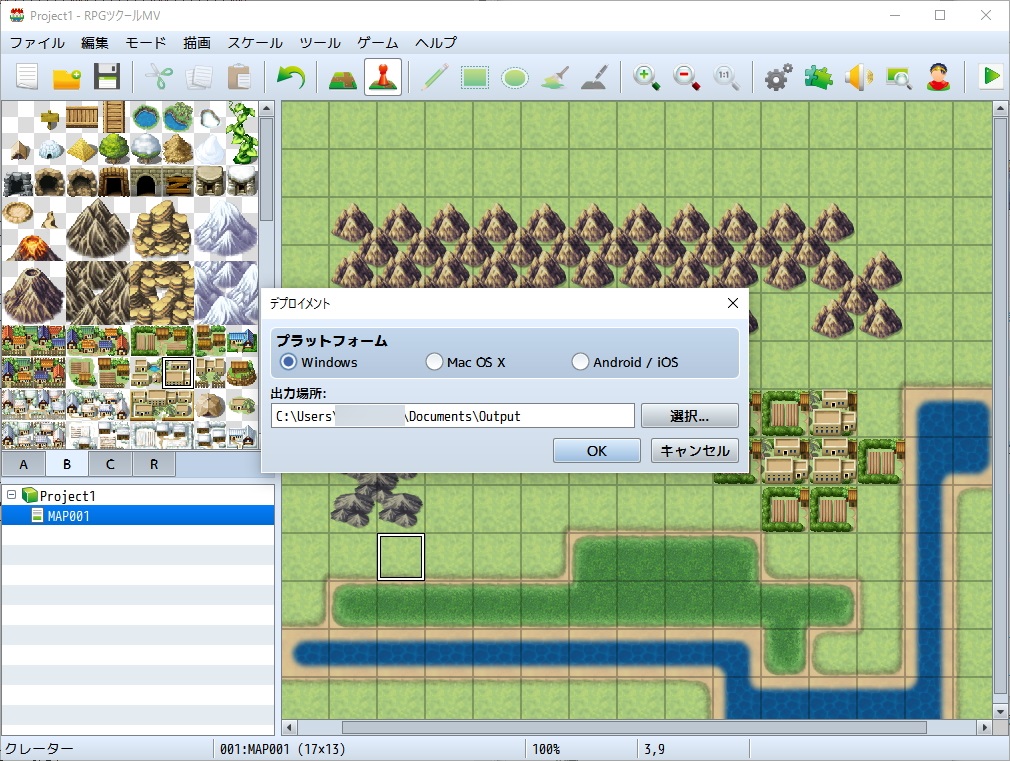
Task: Switch to tileset tab B
Action: 67,464
